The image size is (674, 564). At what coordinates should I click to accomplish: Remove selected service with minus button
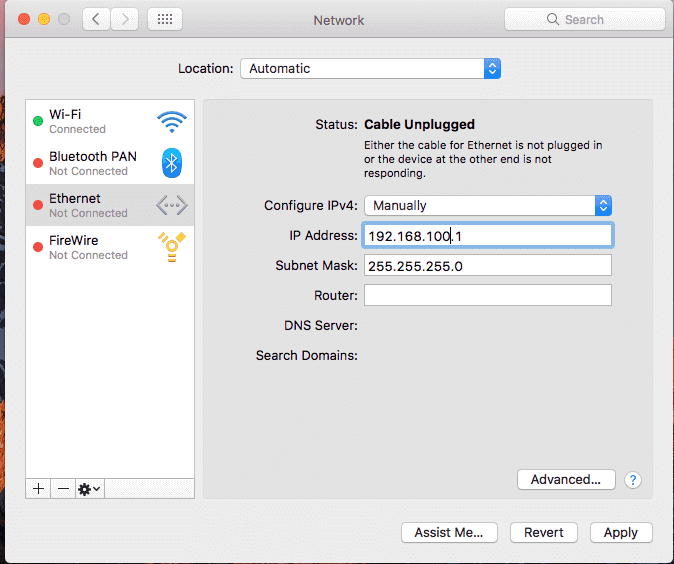click(63, 489)
